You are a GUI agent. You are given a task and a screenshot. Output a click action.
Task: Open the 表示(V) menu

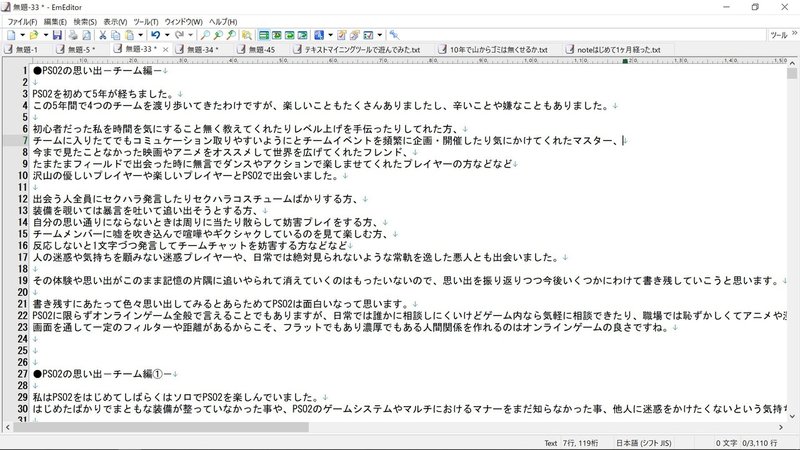coord(115,22)
